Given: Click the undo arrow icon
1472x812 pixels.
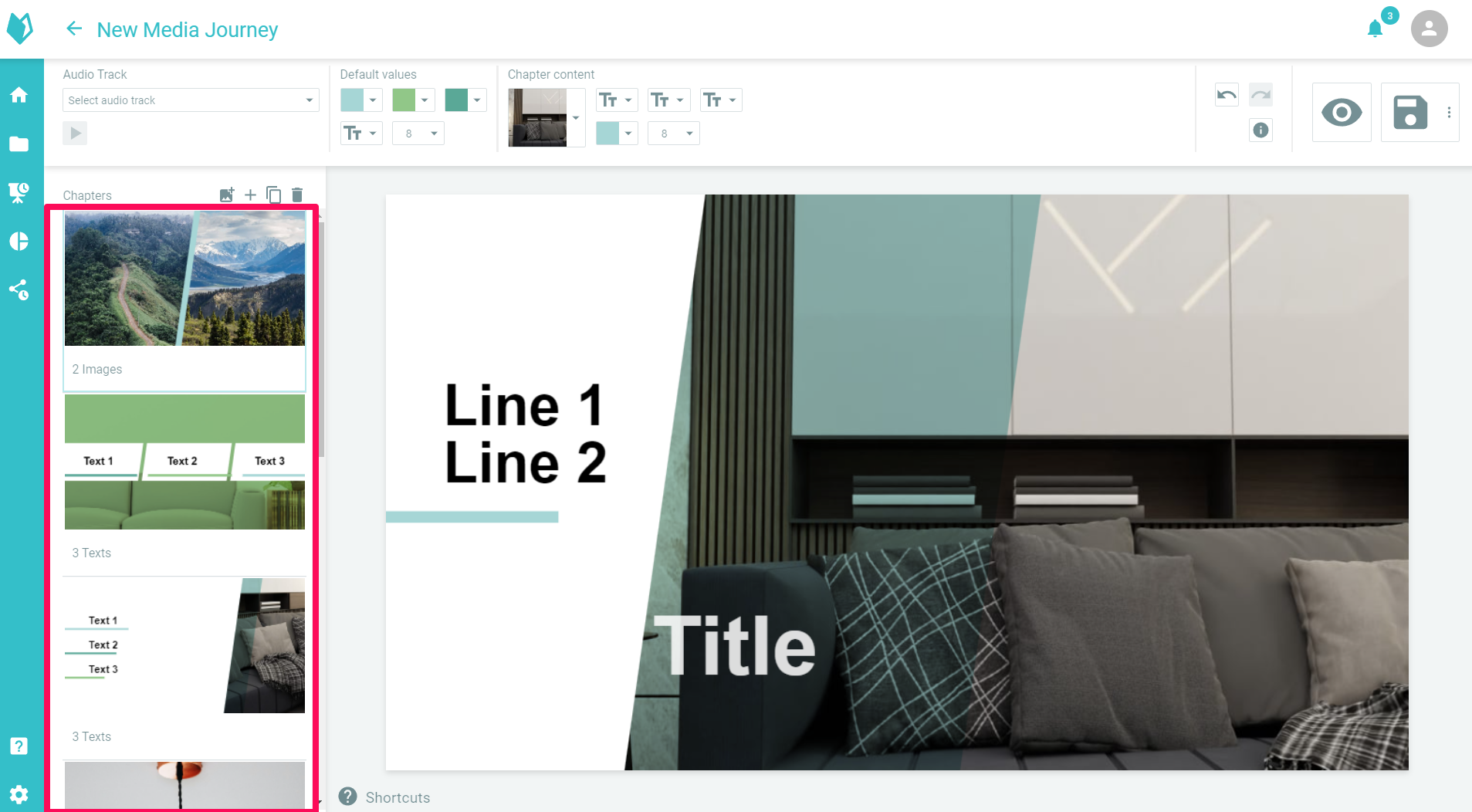Looking at the screenshot, I should (1227, 95).
